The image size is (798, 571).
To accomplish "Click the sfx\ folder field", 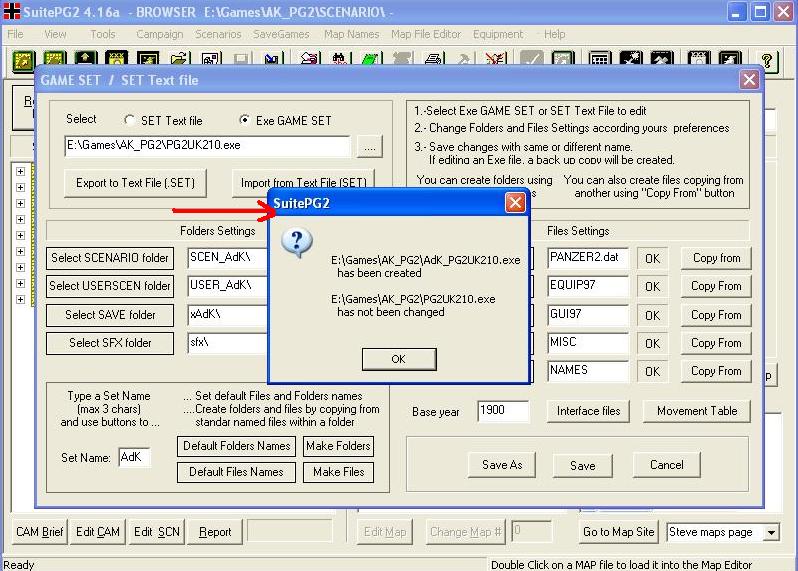I will 227,342.
